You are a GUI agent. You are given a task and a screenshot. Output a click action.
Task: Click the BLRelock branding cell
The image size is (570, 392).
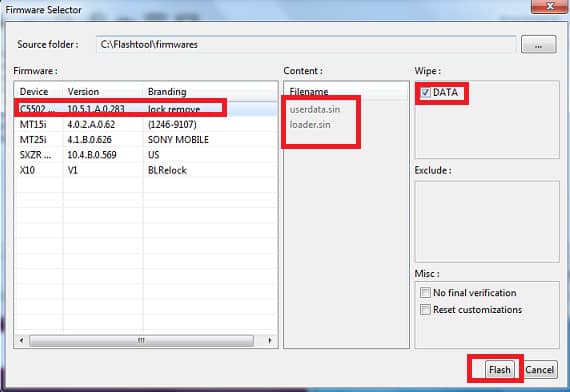click(x=167, y=170)
